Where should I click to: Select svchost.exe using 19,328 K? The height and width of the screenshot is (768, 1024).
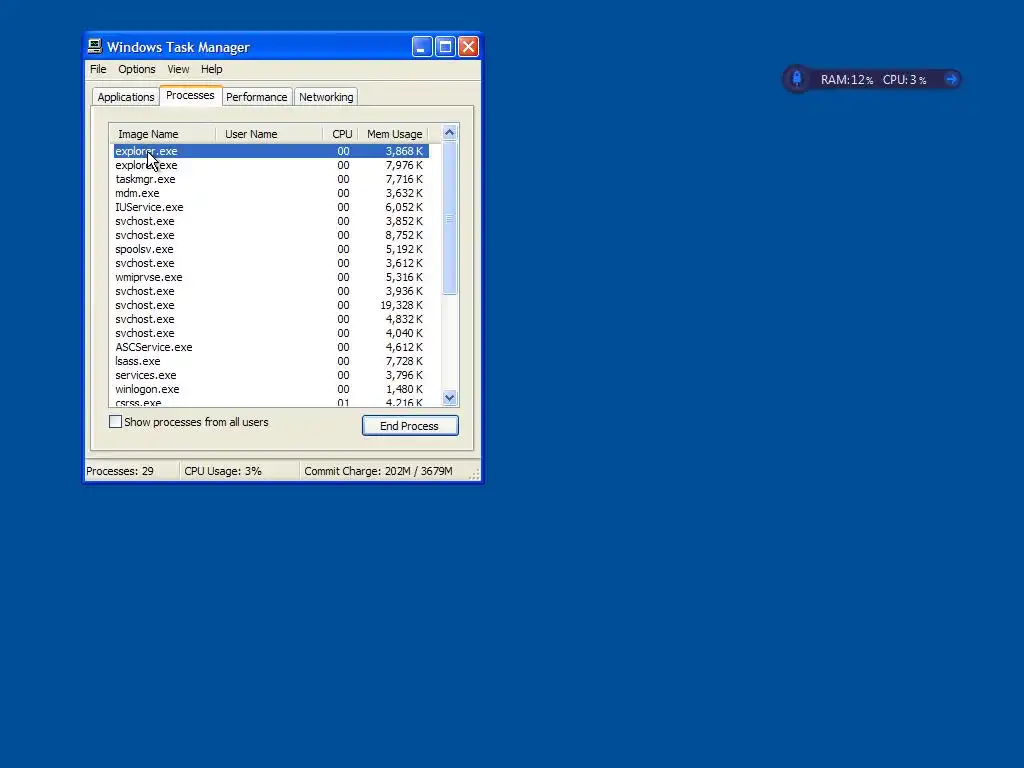[271, 306]
